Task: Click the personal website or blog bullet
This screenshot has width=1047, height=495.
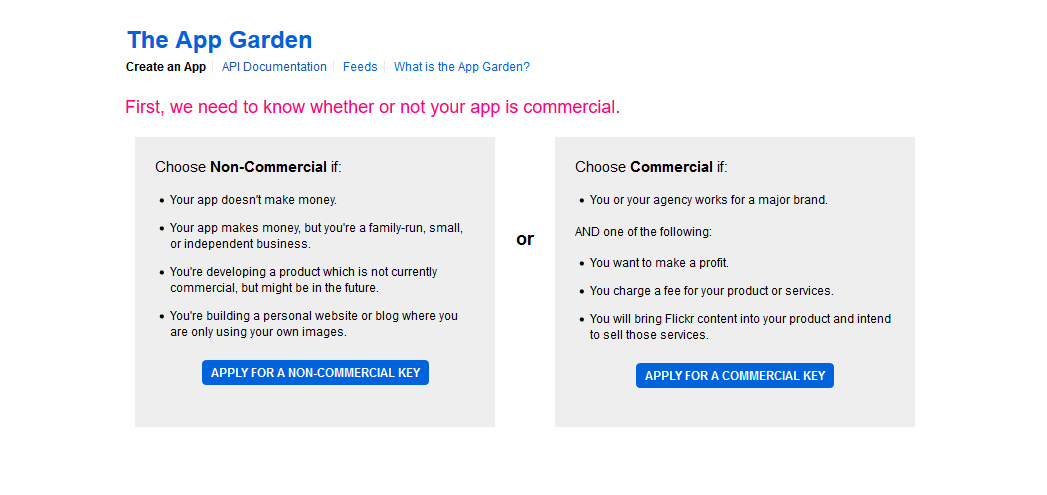Action: click(313, 324)
